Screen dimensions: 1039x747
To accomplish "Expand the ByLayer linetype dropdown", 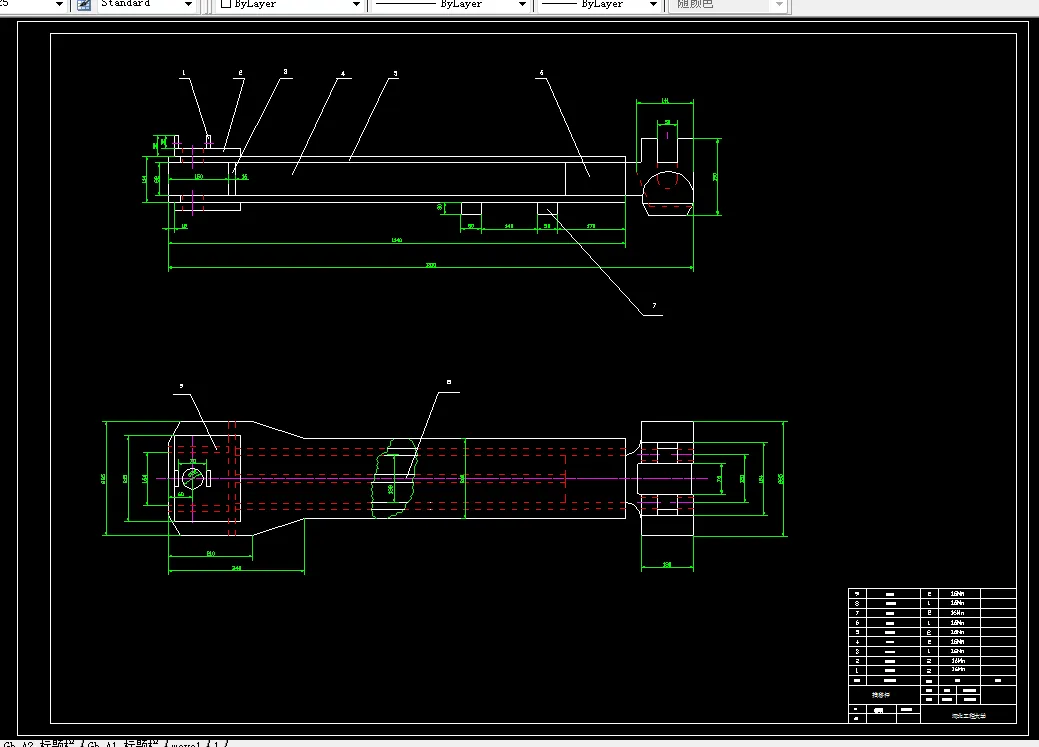I will point(522,5).
